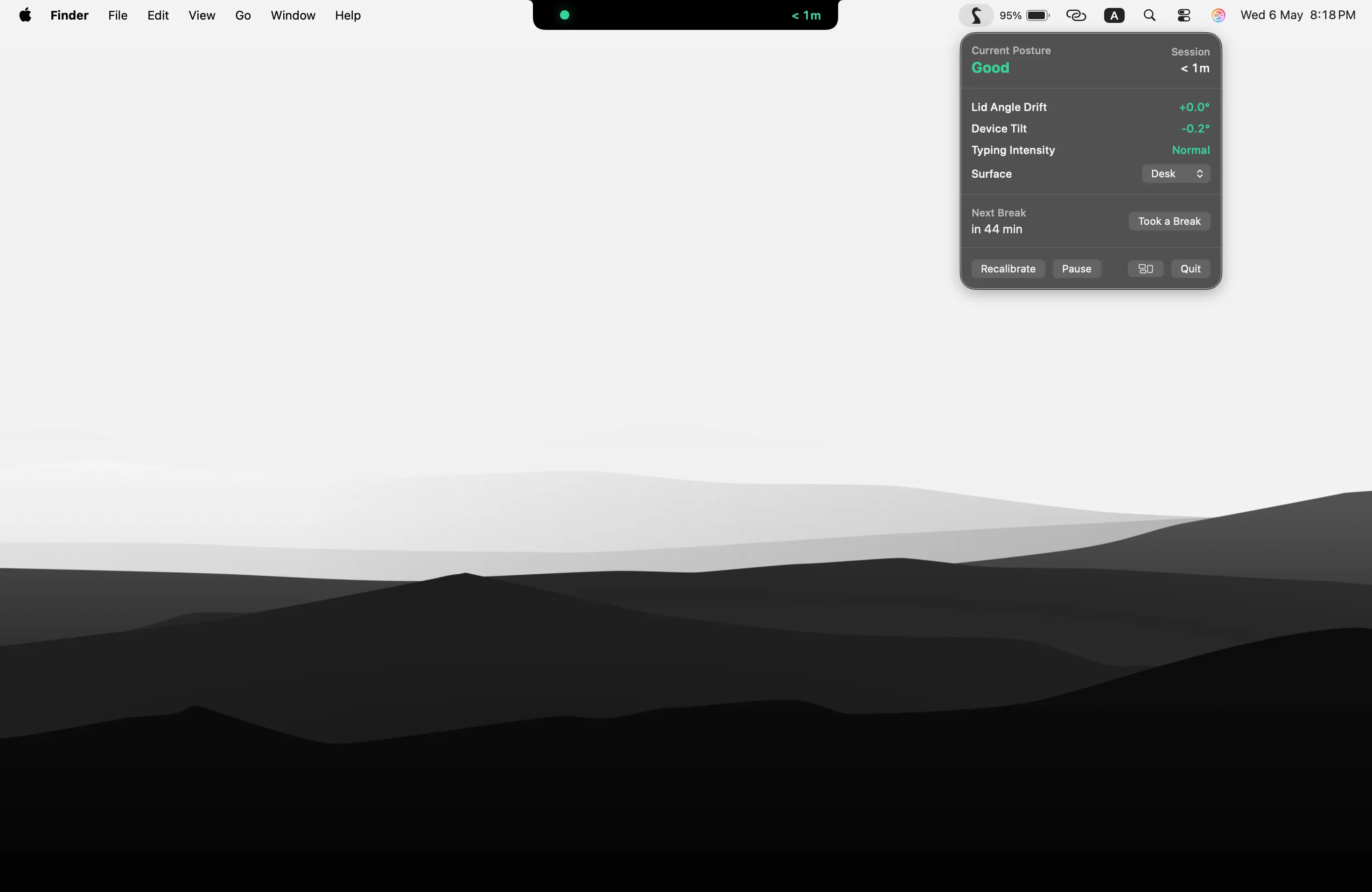Open the linked rings menu bar icon

coord(1076,15)
